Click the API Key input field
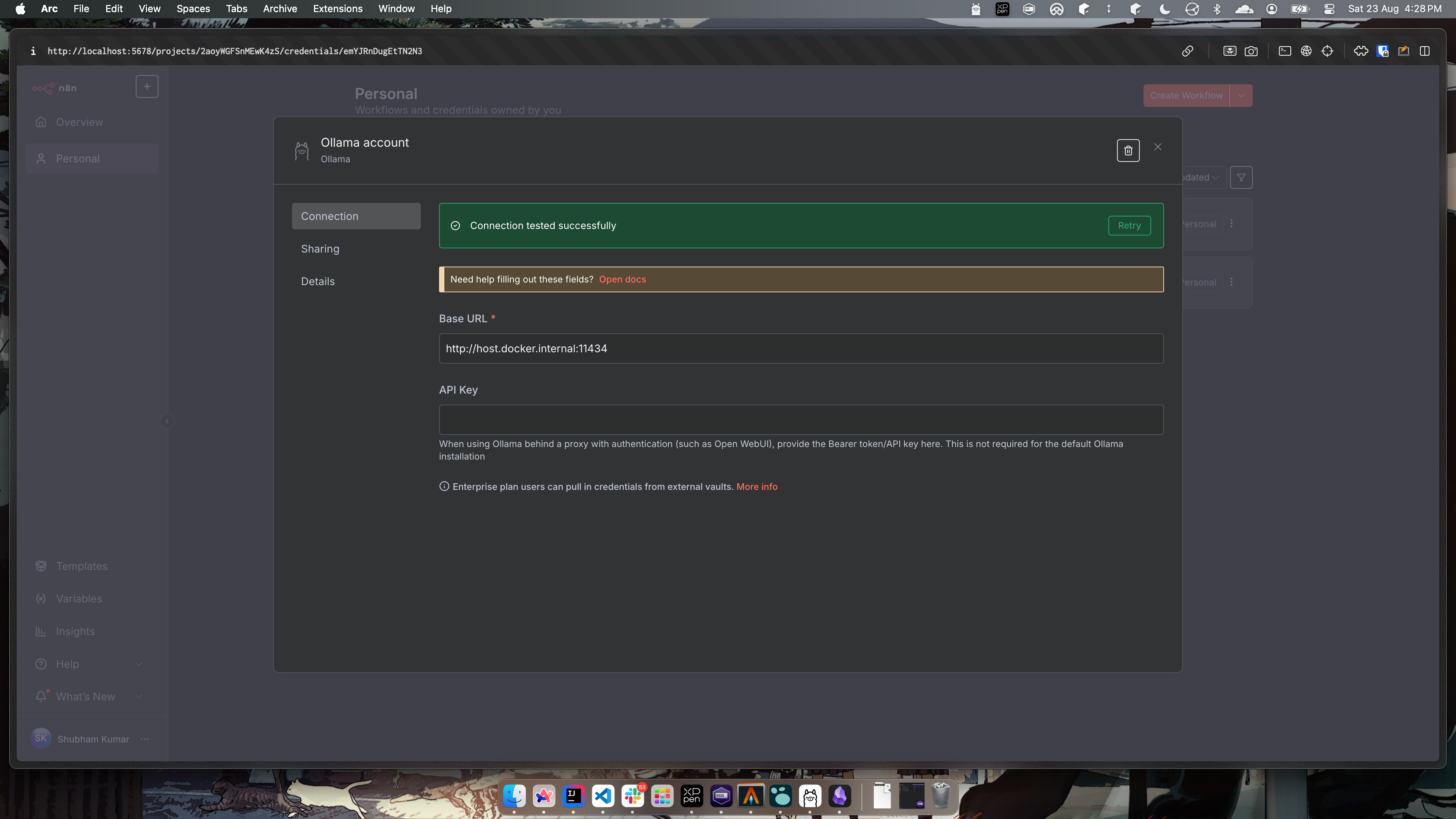 pyautogui.click(x=800, y=419)
